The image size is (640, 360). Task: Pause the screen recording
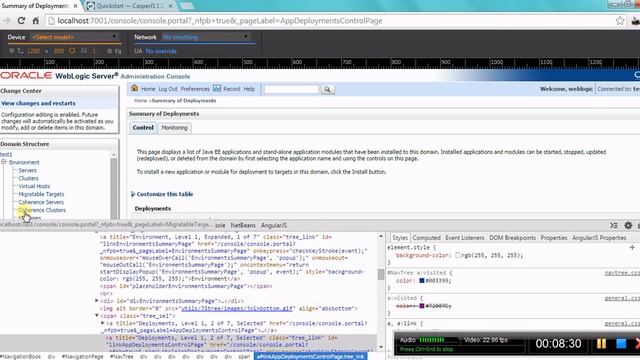tap(601, 344)
